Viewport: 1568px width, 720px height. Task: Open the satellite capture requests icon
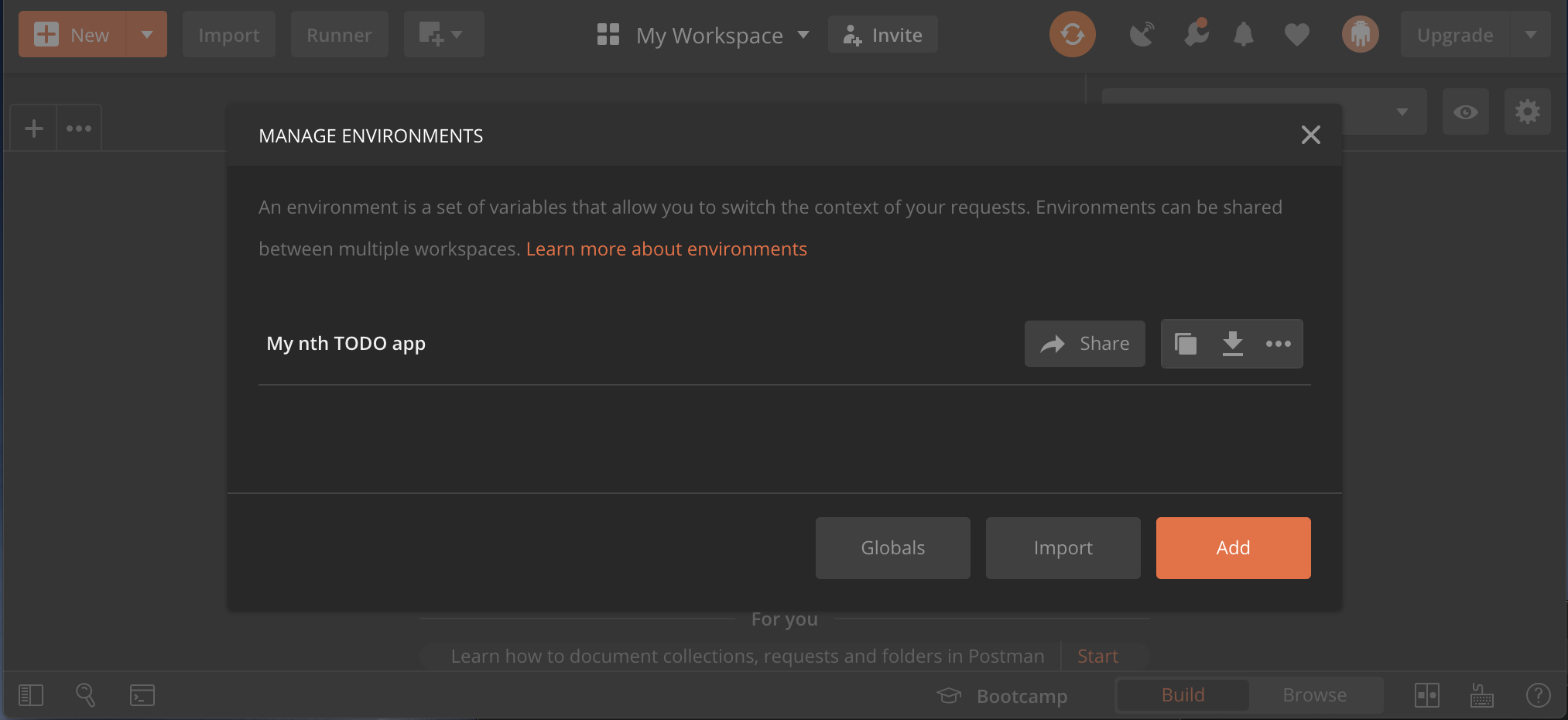[x=1142, y=34]
